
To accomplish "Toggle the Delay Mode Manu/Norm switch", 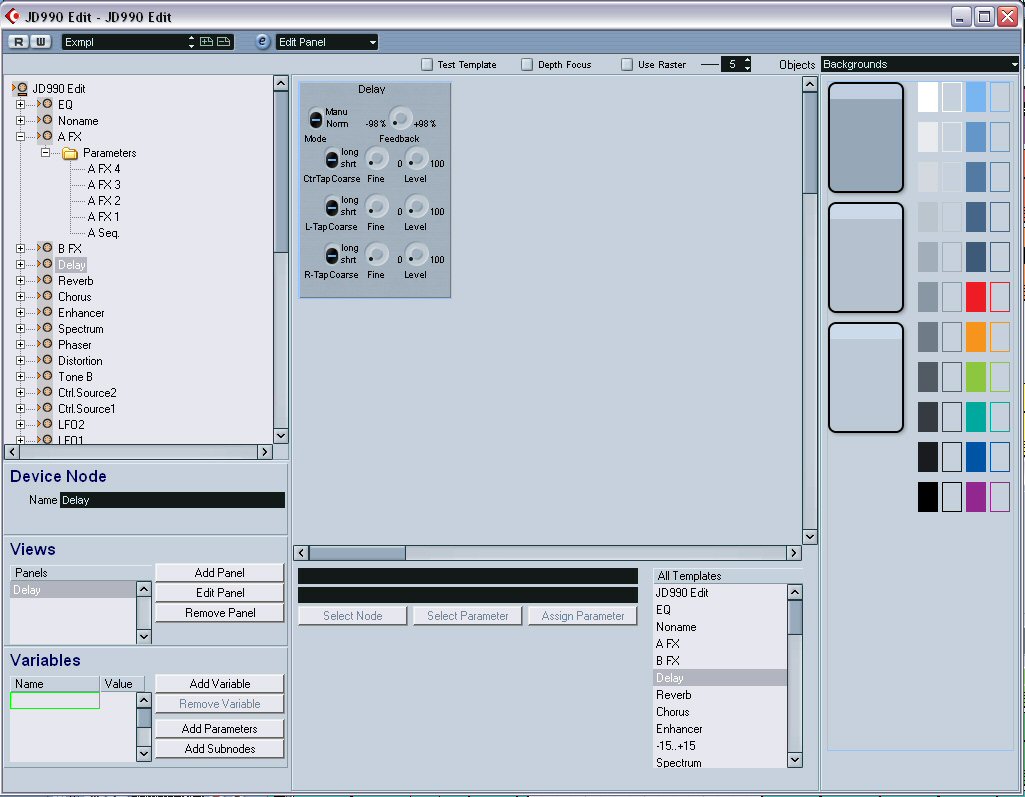I will [316, 118].
